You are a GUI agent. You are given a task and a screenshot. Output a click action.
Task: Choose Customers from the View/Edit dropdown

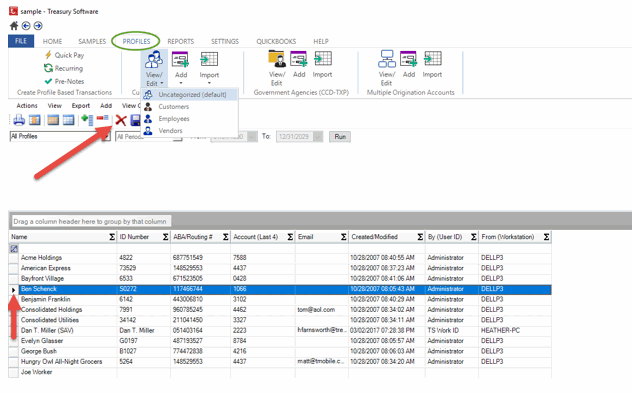pyautogui.click(x=189, y=107)
